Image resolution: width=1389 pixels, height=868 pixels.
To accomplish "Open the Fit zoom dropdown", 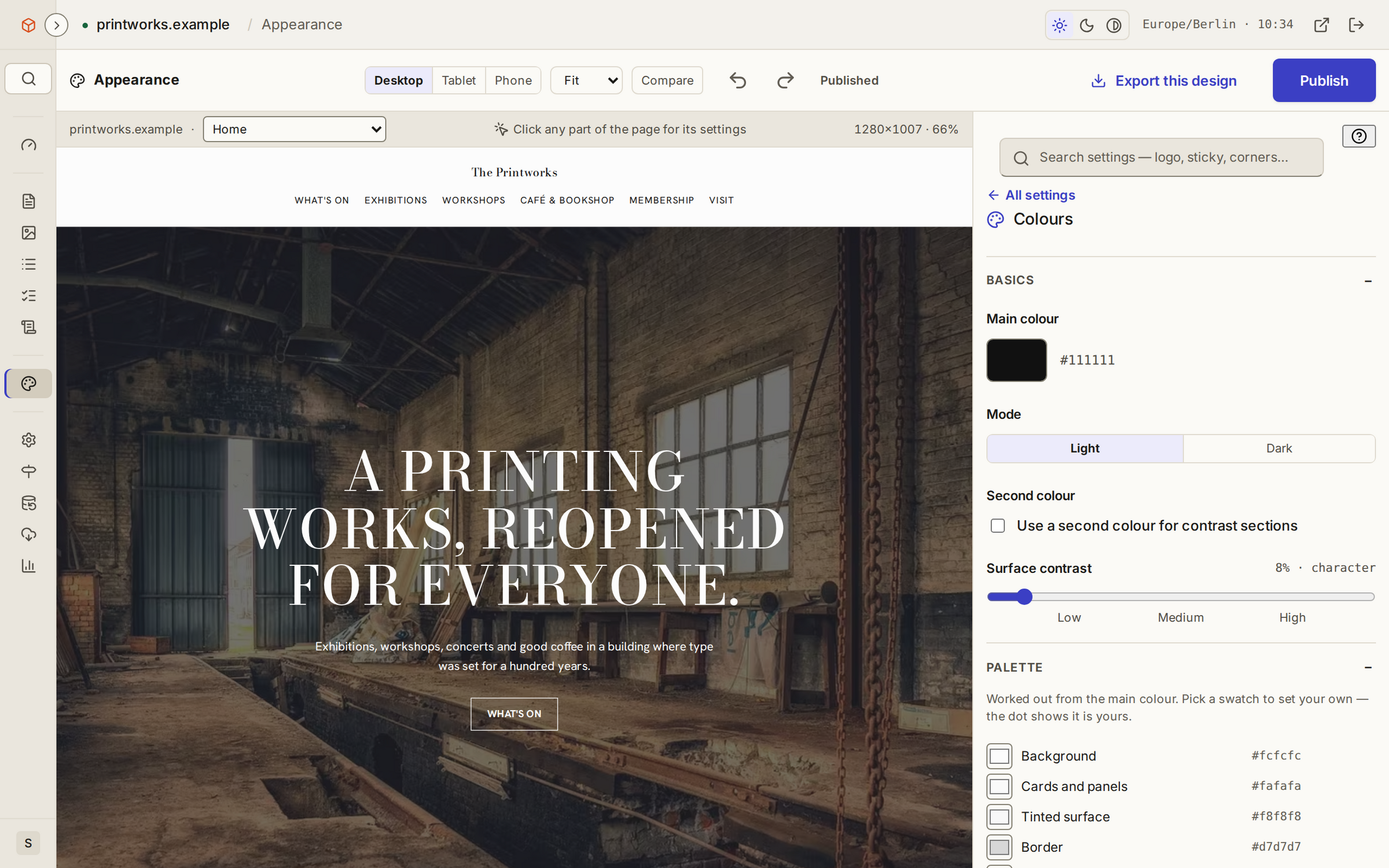I will pos(586,80).
